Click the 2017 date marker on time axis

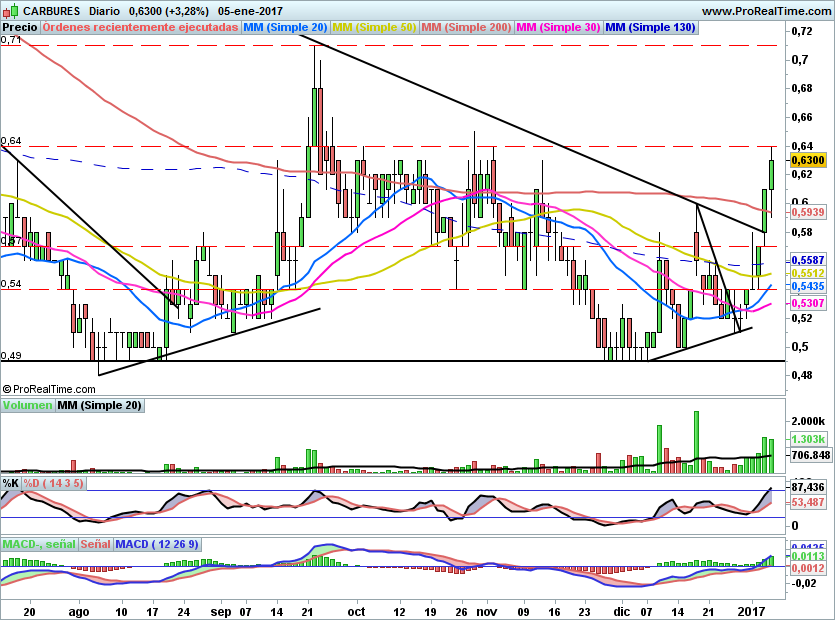coord(750,609)
